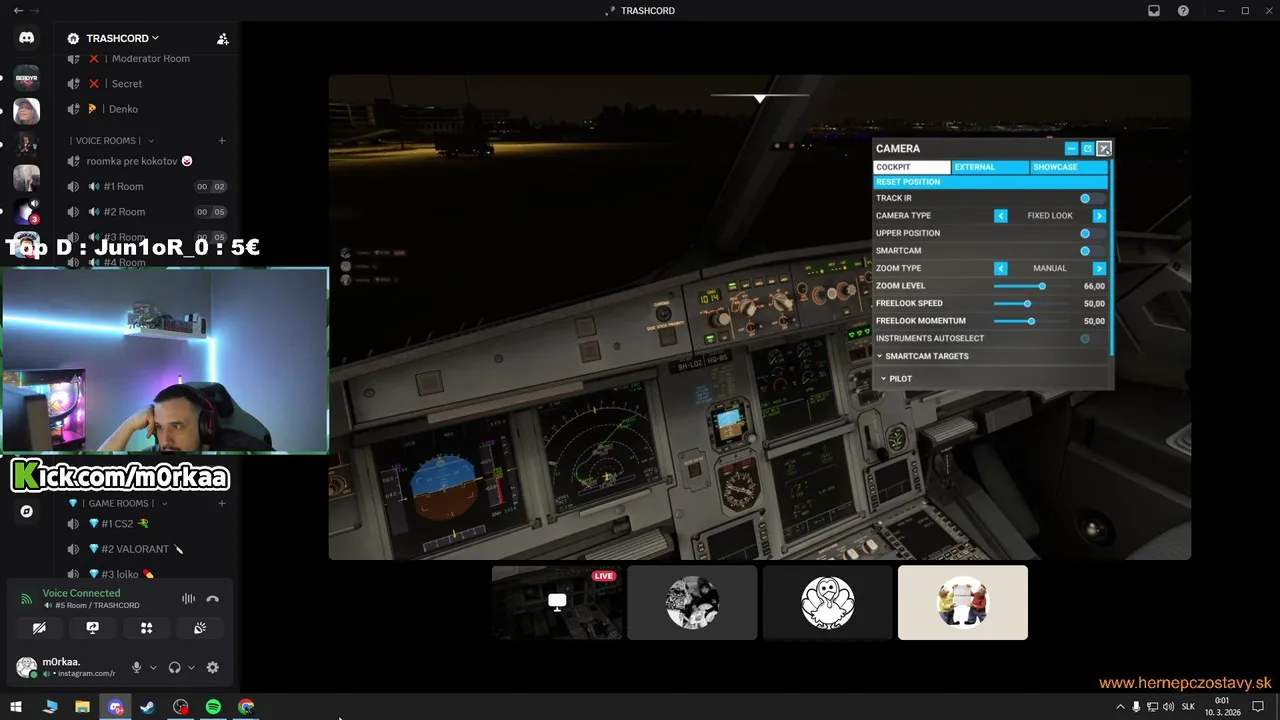This screenshot has width=1280, height=720.
Task: Toggle the TRACK IR switch
Action: pos(1092,198)
